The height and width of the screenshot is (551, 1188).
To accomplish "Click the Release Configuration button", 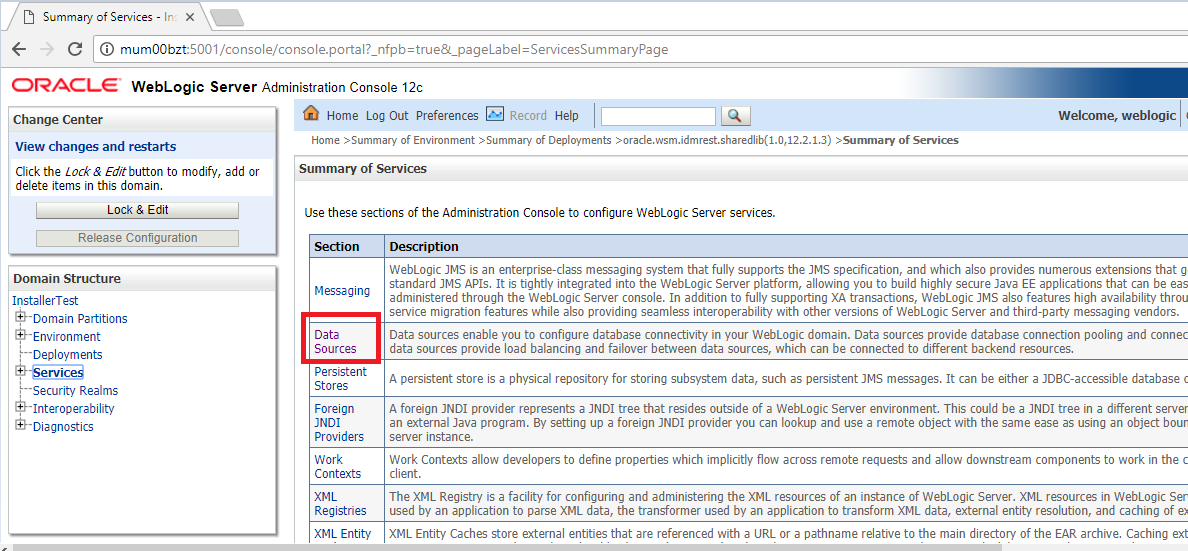I will pyautogui.click(x=137, y=238).
